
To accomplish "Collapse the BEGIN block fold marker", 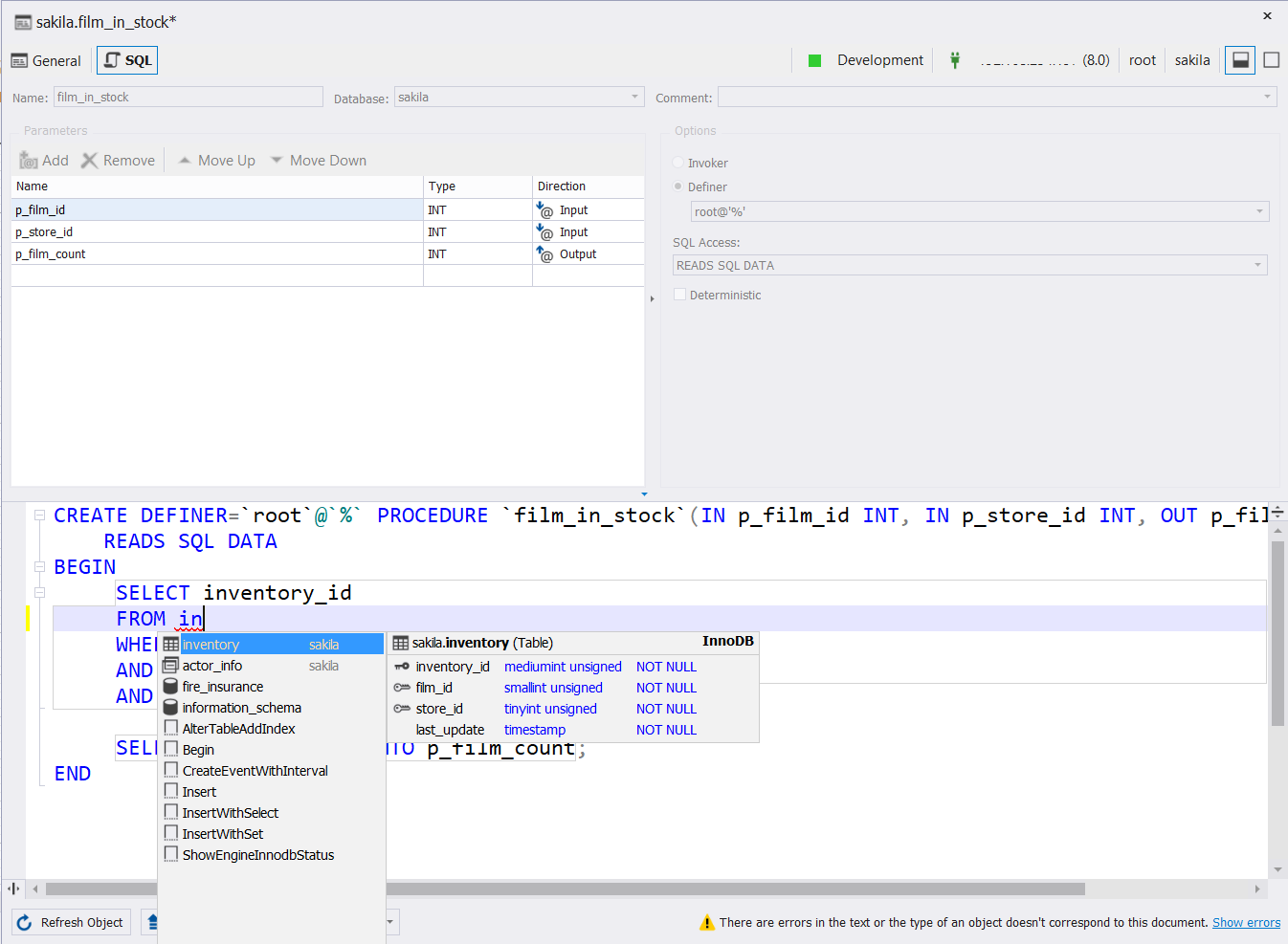I will tap(40, 566).
